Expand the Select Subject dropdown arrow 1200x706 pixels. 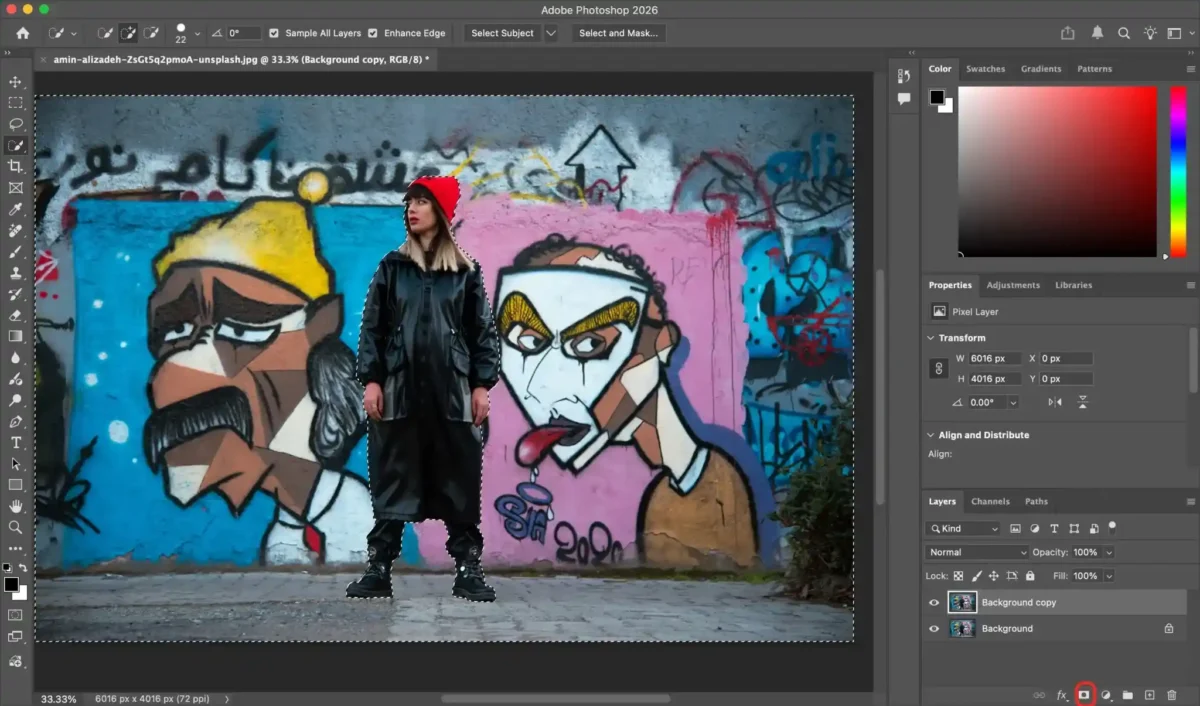[551, 33]
